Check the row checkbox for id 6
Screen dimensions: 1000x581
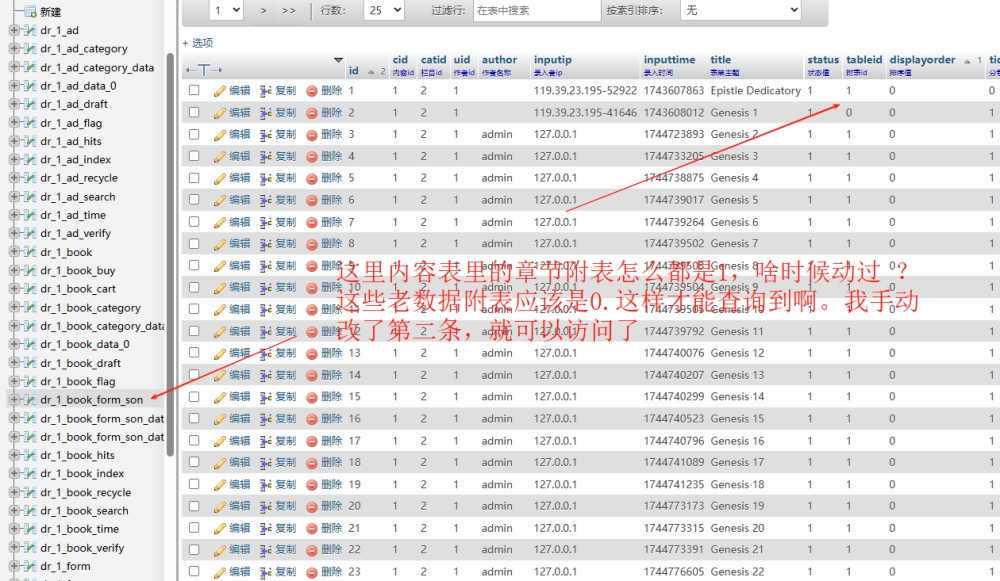(x=194, y=200)
